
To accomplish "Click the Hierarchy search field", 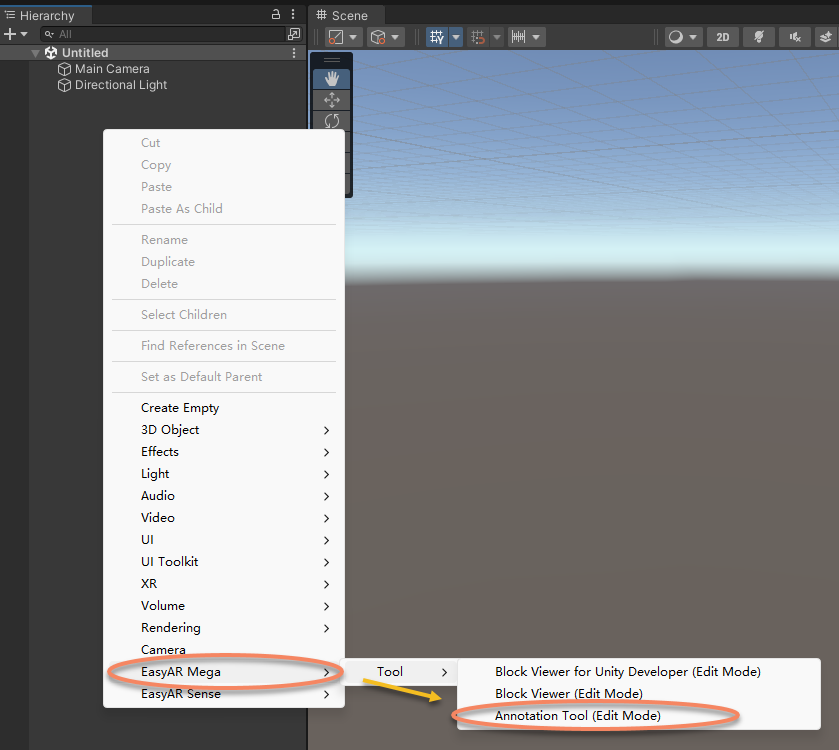I will [x=165, y=34].
